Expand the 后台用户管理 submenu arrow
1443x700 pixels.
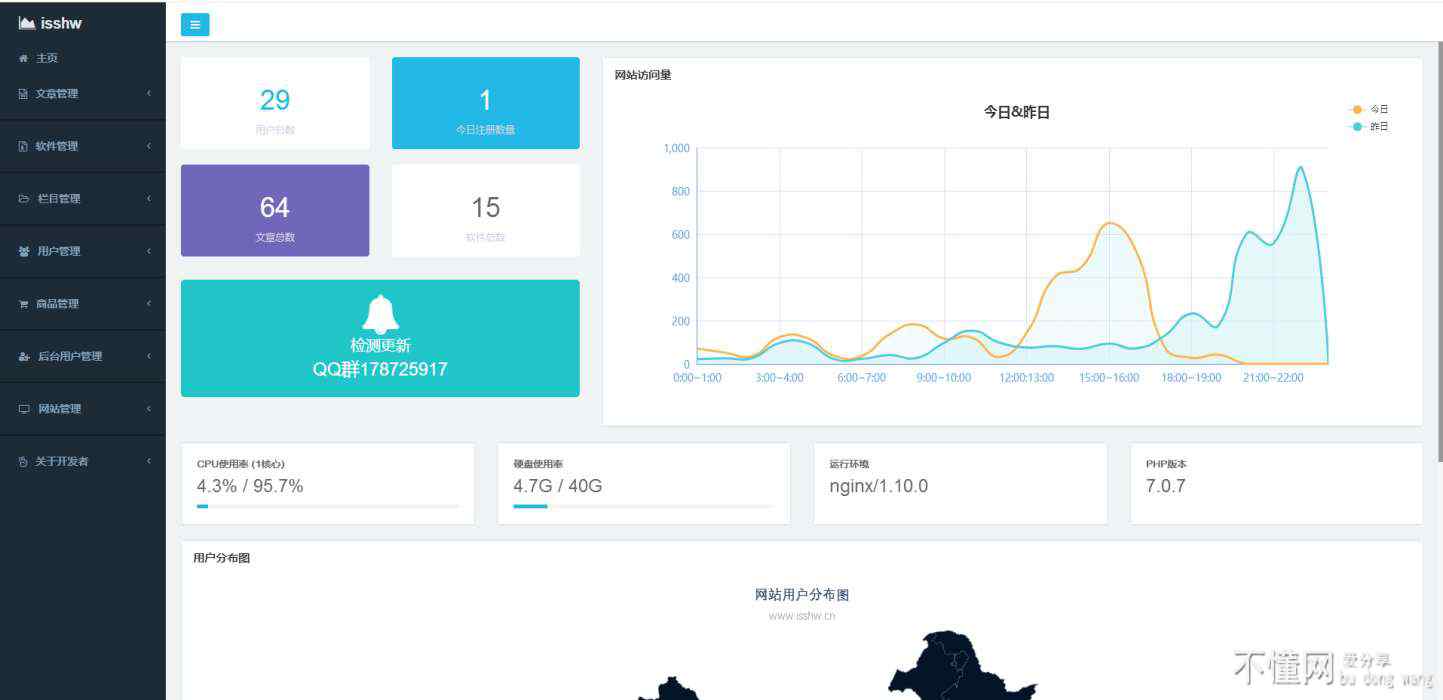pyautogui.click(x=149, y=356)
